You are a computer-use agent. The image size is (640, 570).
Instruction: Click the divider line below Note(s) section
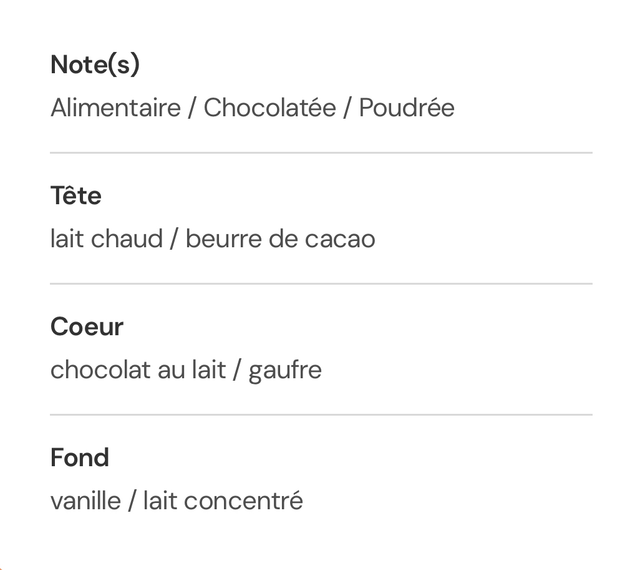[x=321, y=153]
